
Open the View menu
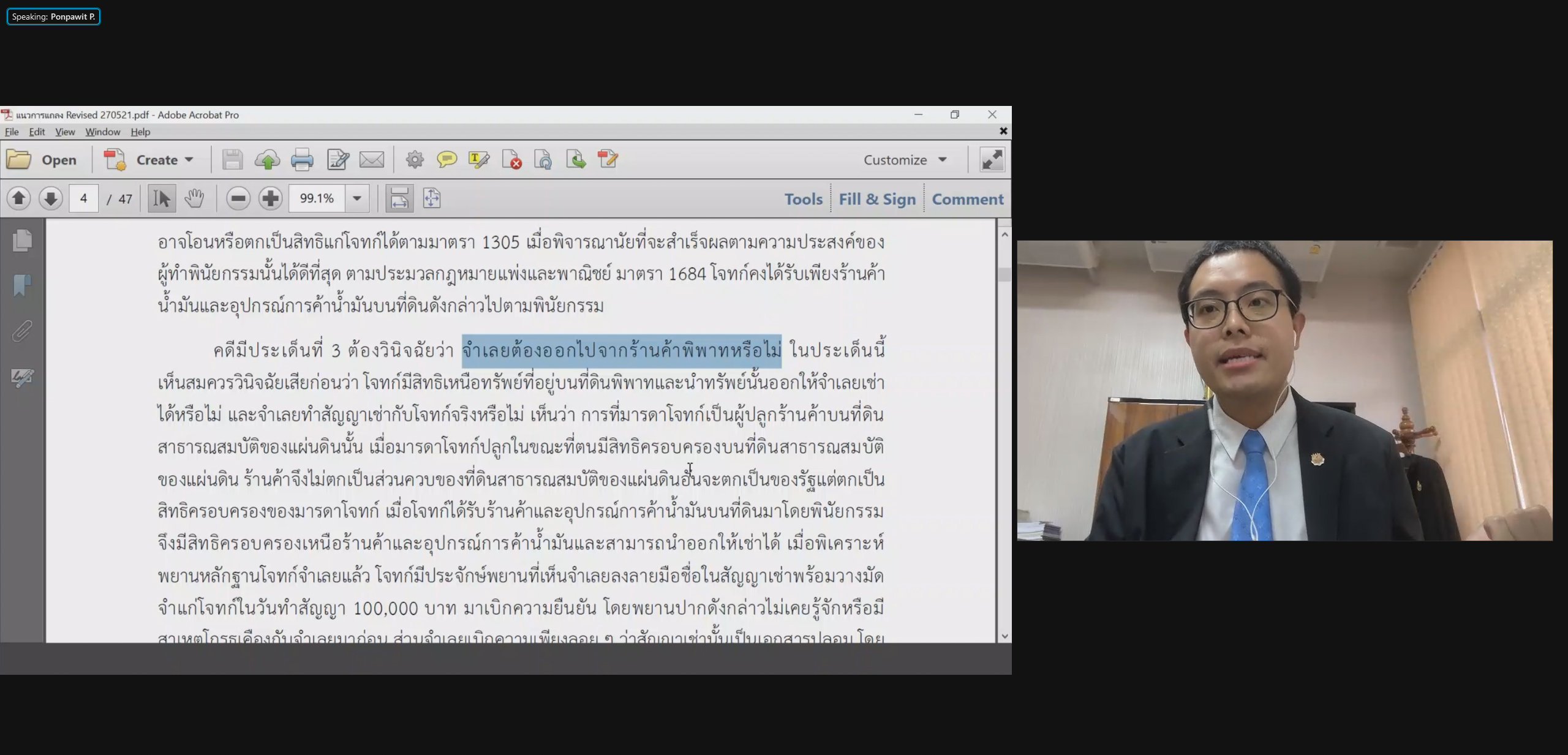point(65,132)
